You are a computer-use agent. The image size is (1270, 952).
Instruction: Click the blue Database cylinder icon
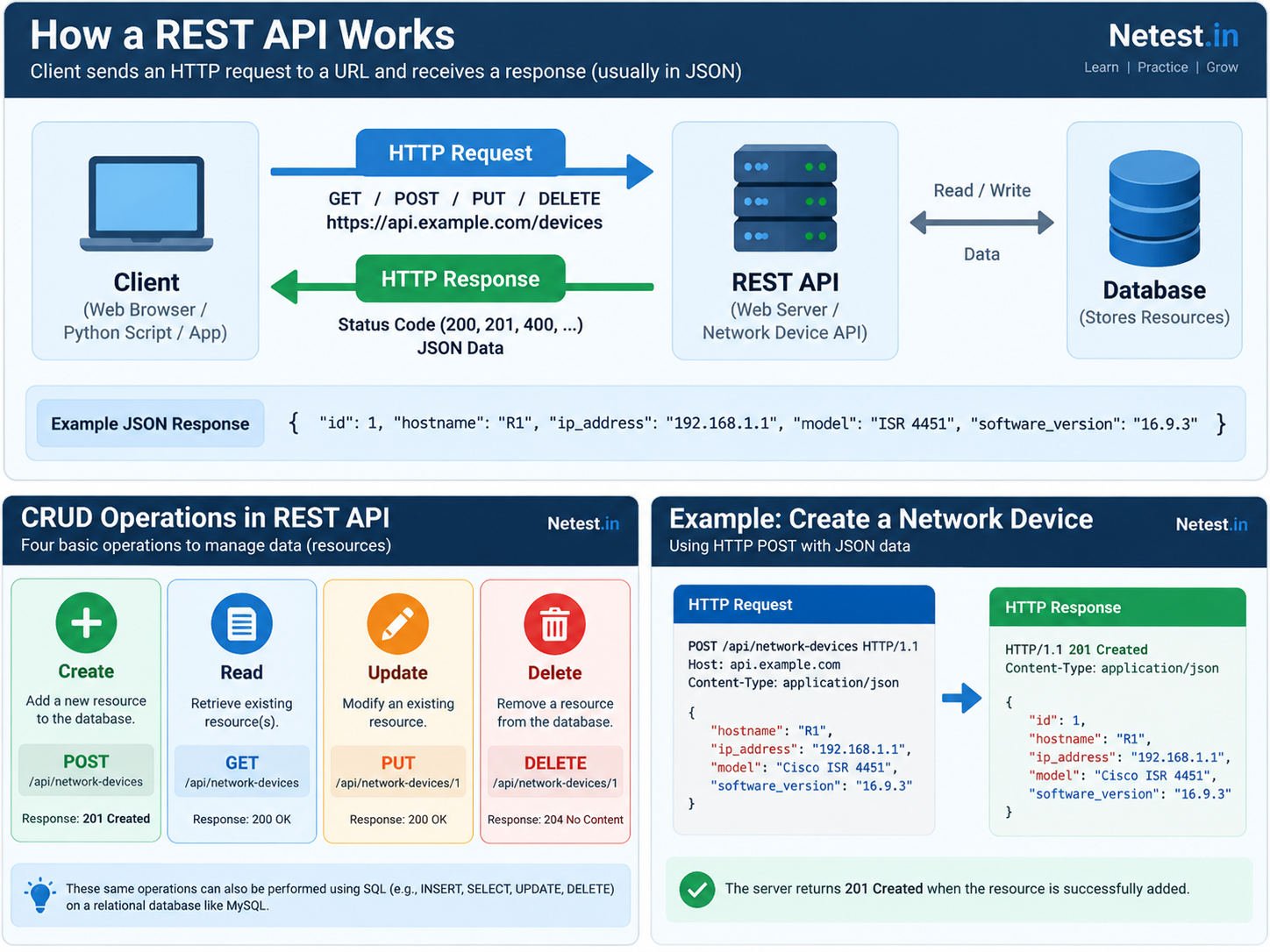pyautogui.click(x=1154, y=208)
